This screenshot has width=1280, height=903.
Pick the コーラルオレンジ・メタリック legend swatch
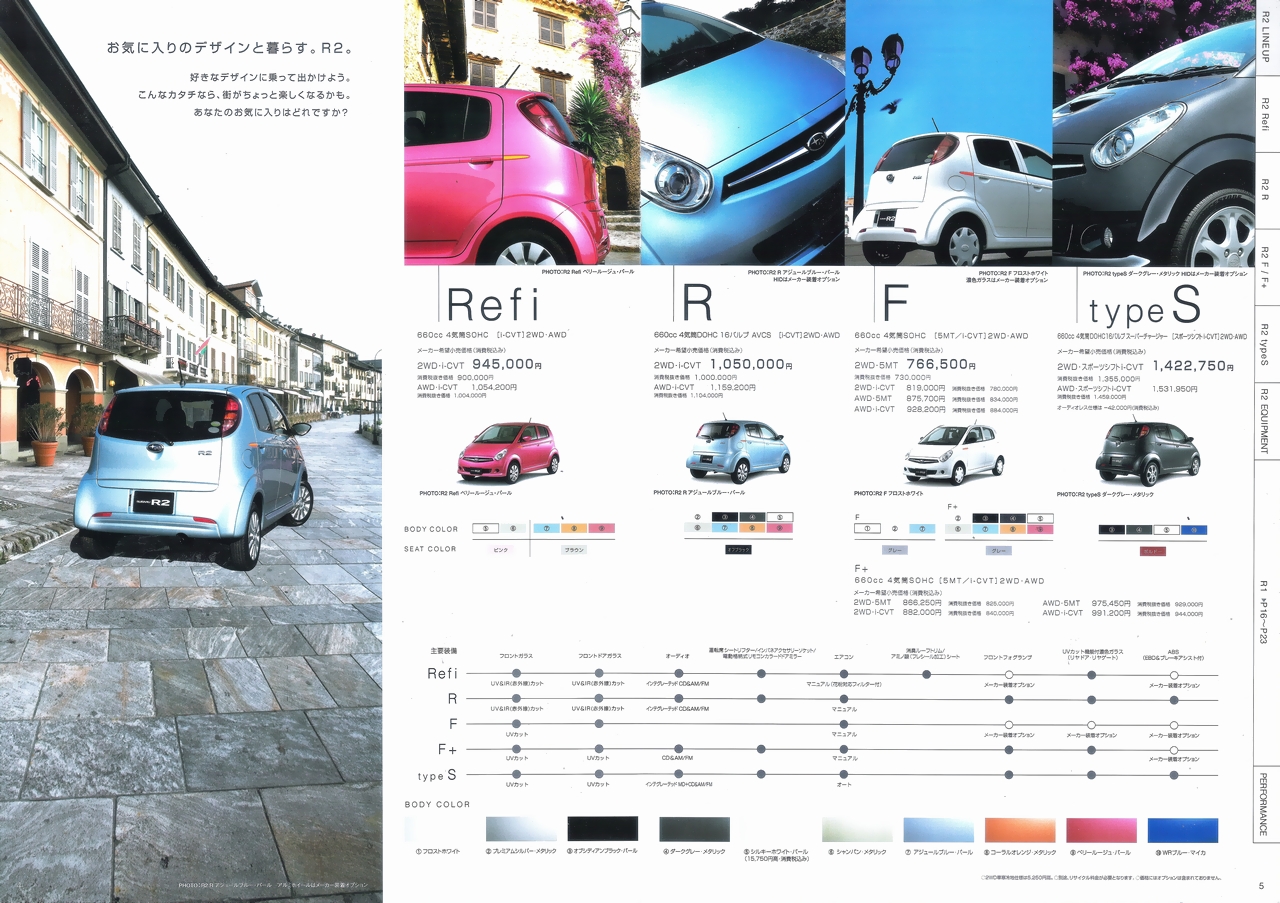(1020, 829)
